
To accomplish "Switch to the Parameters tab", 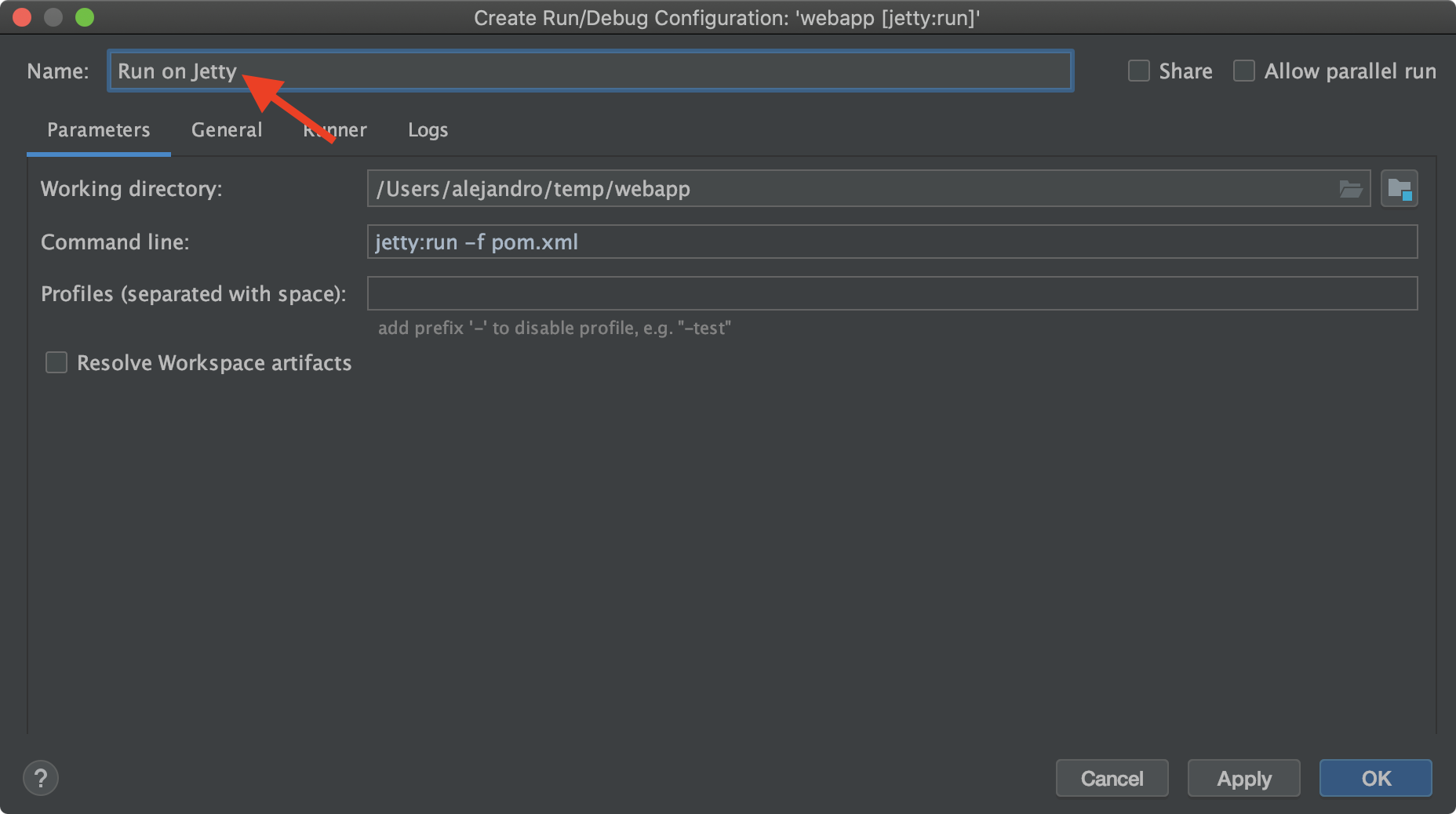I will [x=98, y=130].
